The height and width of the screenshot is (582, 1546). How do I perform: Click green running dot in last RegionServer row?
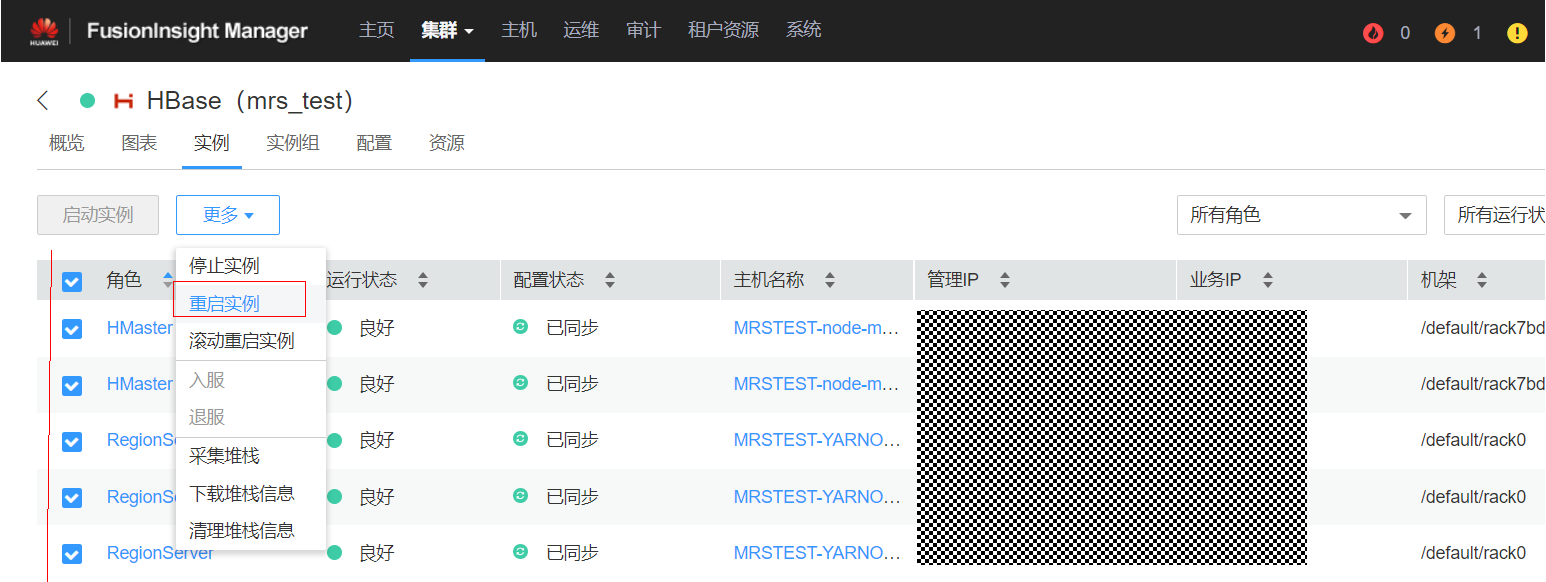(x=335, y=552)
